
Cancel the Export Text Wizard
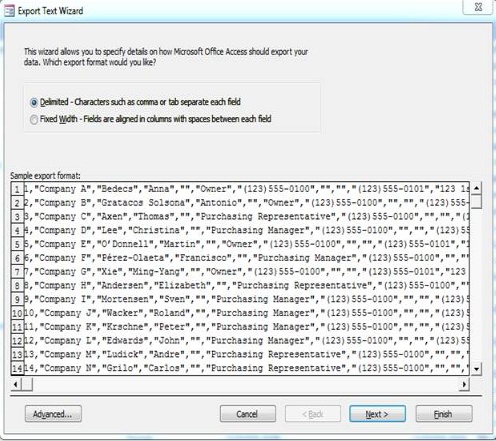pos(248,414)
